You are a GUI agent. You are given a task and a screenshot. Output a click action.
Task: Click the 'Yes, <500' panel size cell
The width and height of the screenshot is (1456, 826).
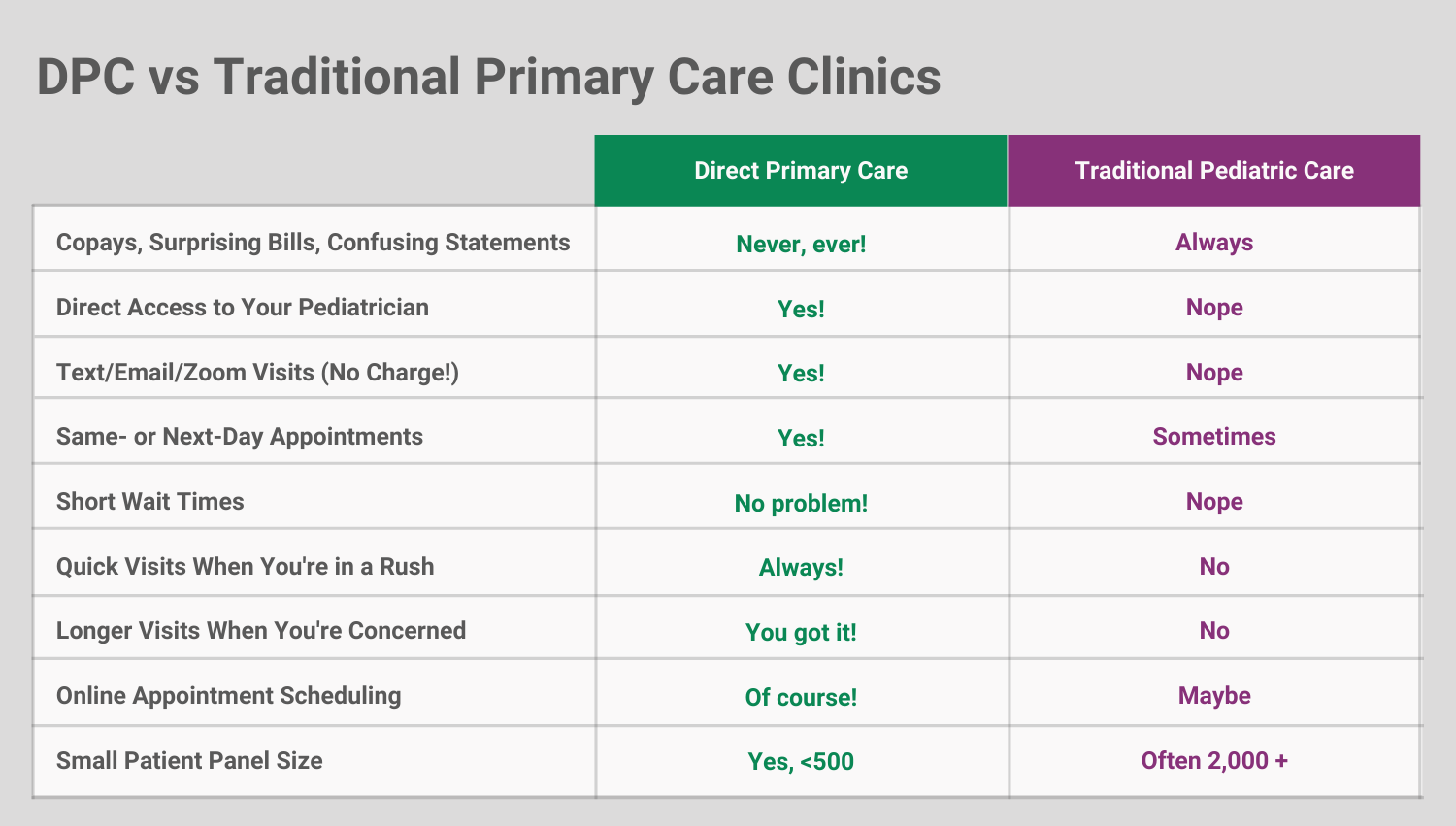pyautogui.click(x=801, y=762)
